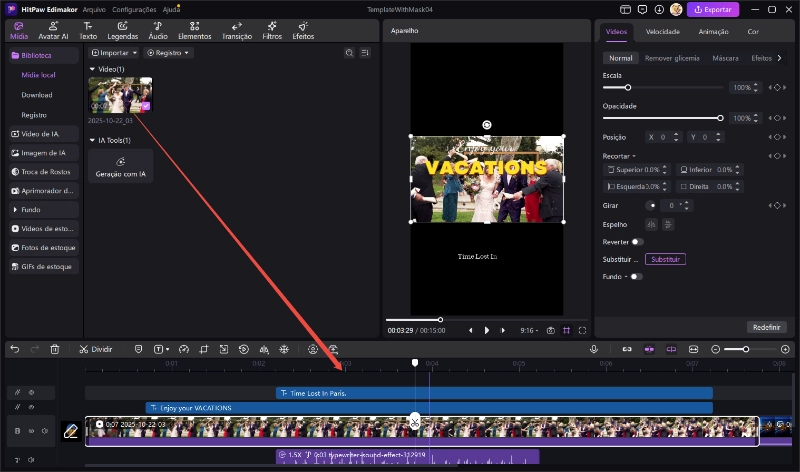
Task: Toggle visibility of the main video track
Action: (31, 432)
